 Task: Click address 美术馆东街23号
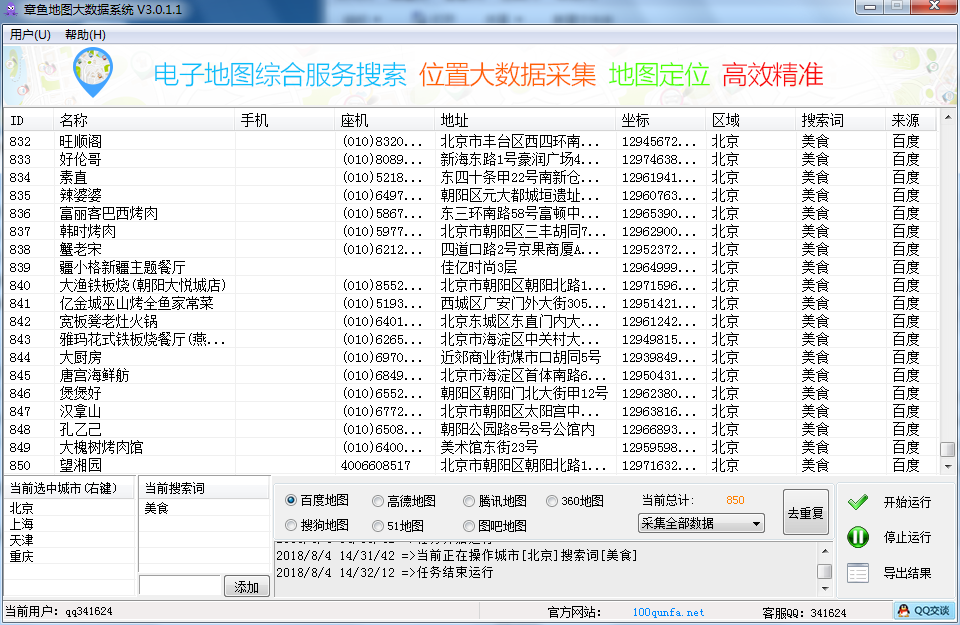point(489,447)
